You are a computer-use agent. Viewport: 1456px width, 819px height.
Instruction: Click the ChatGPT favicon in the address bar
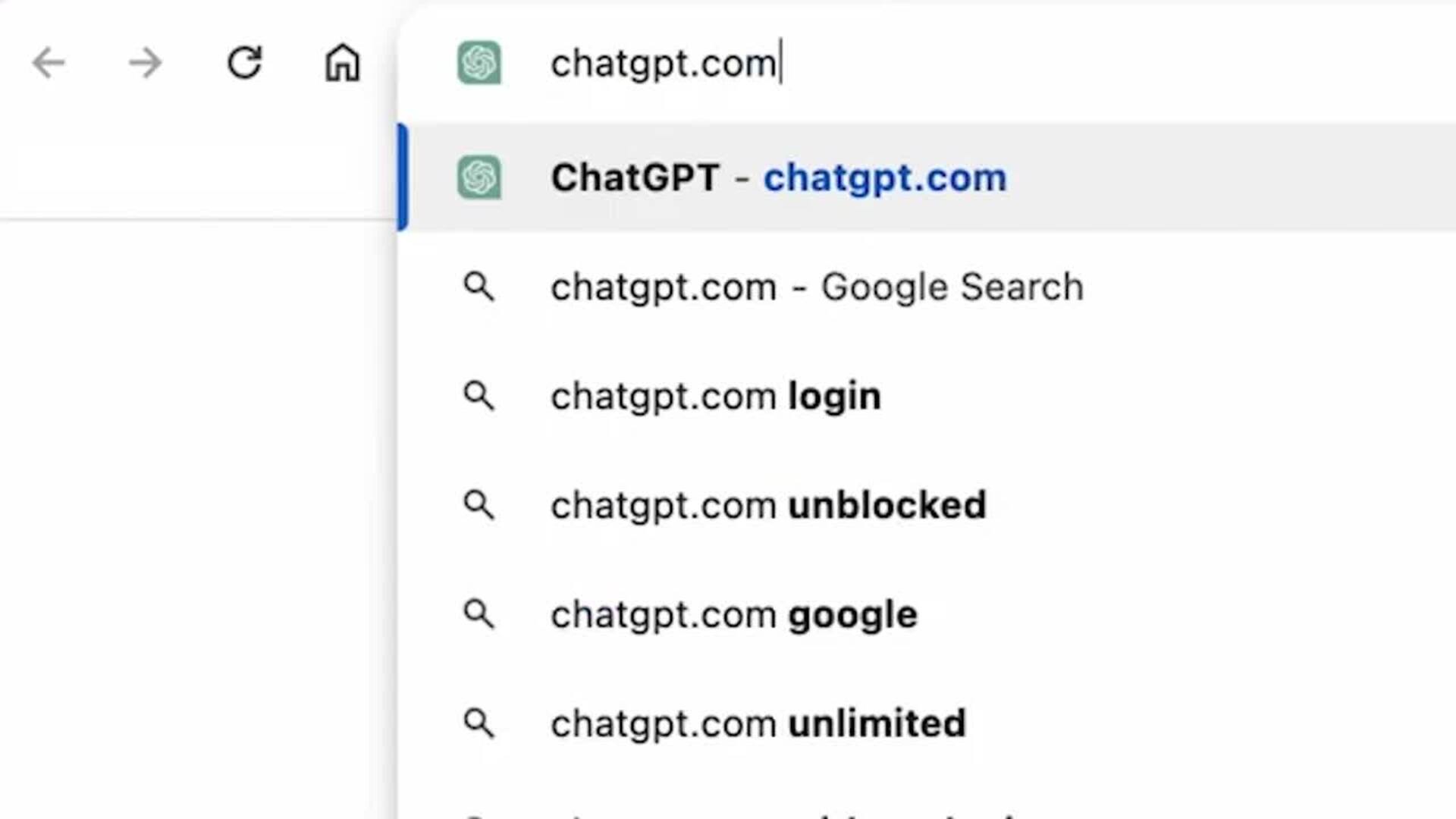[479, 63]
